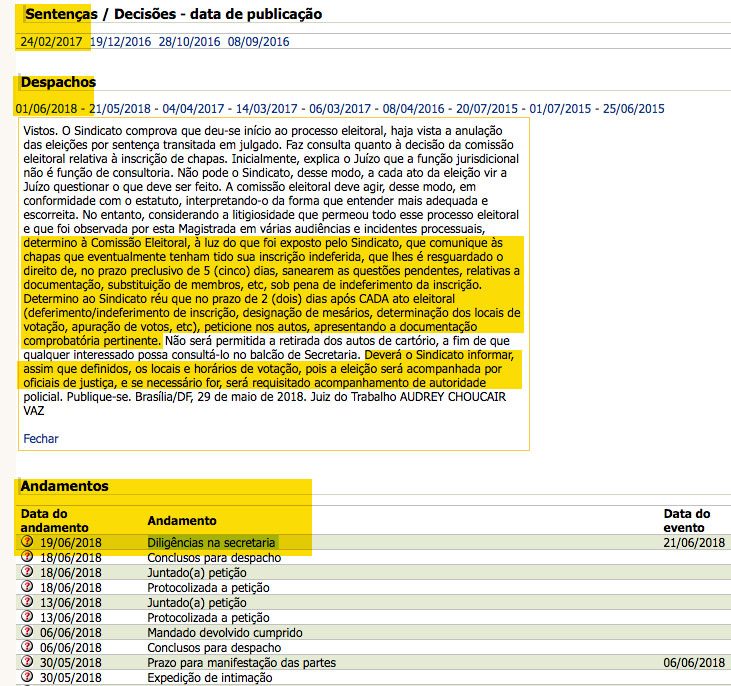
Task: Open icon for Prazo para manifestação das partes
Action: (x=27, y=662)
